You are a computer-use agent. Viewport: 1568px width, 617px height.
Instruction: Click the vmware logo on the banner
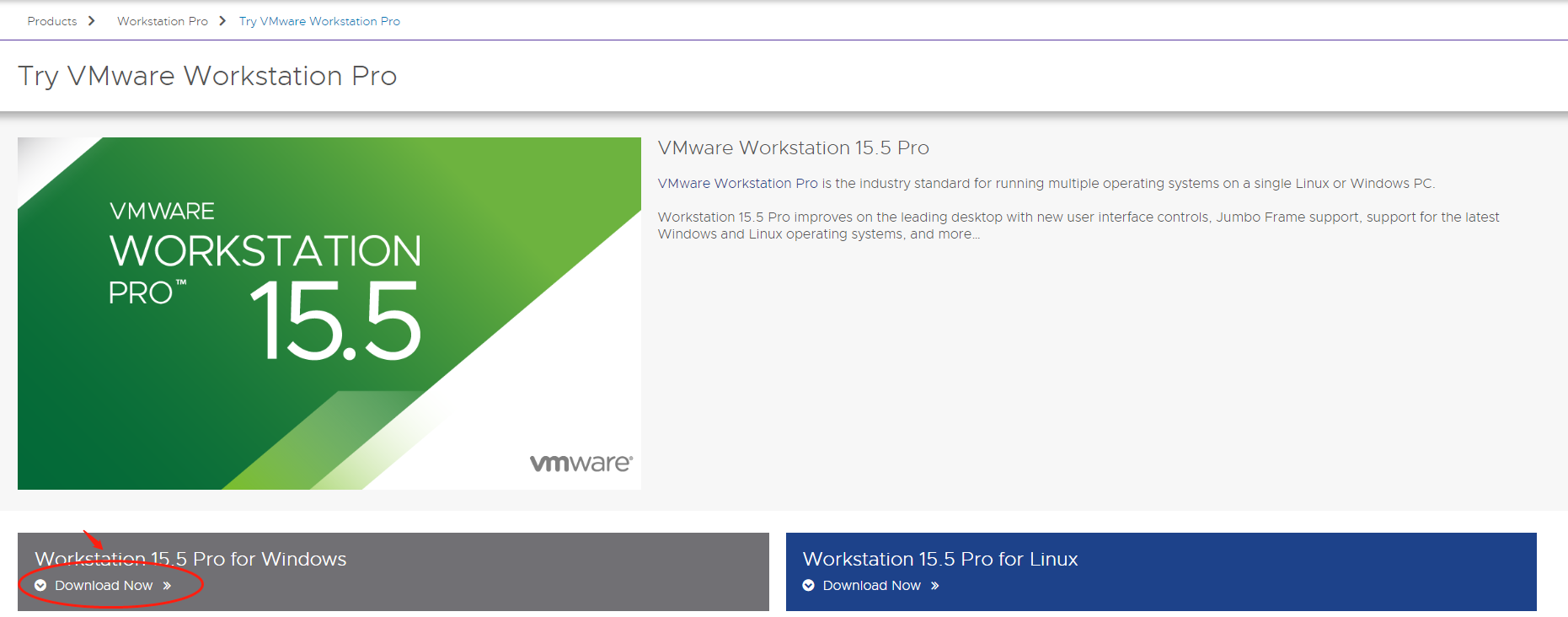click(581, 463)
